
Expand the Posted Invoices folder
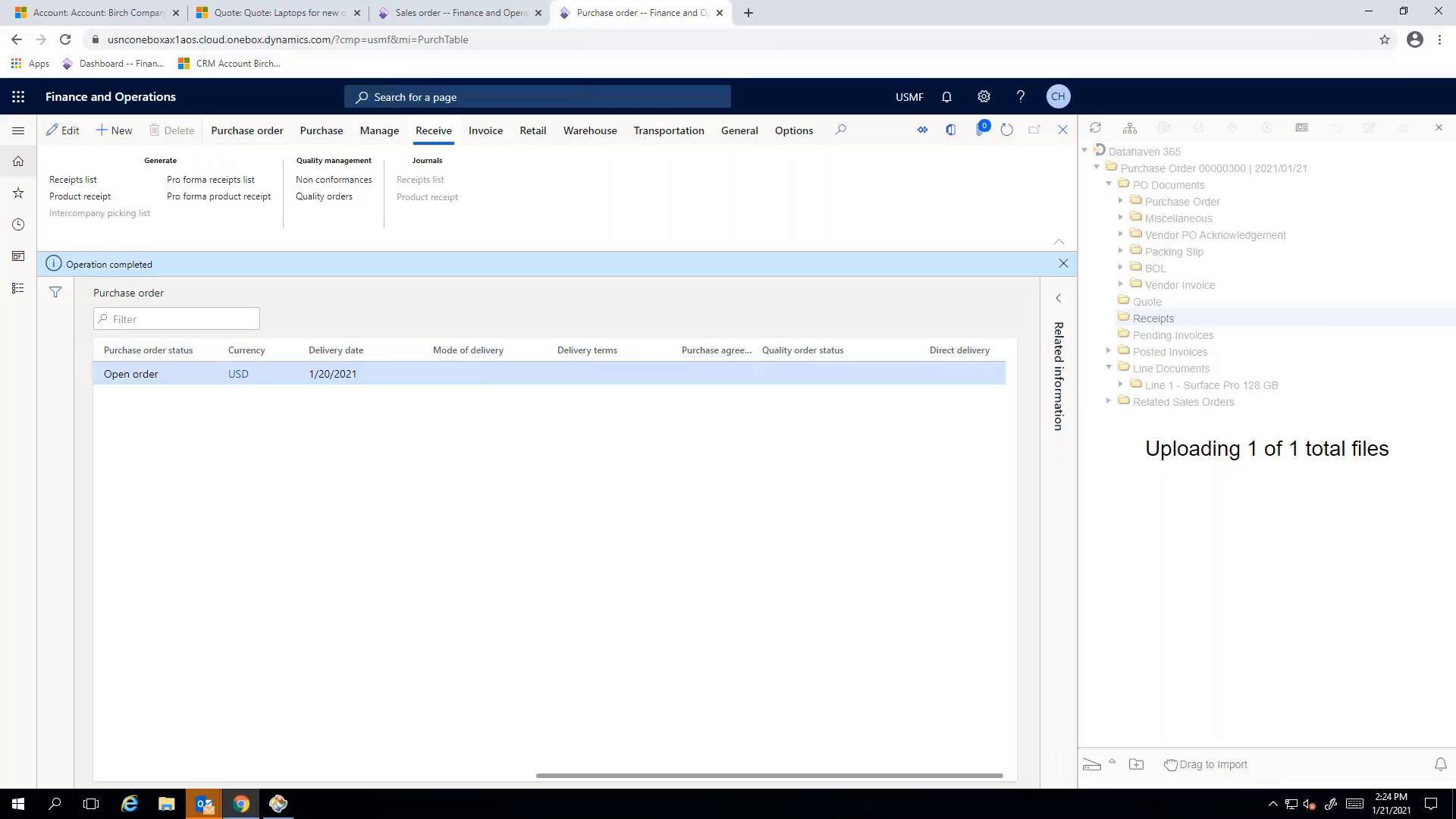point(1108,351)
